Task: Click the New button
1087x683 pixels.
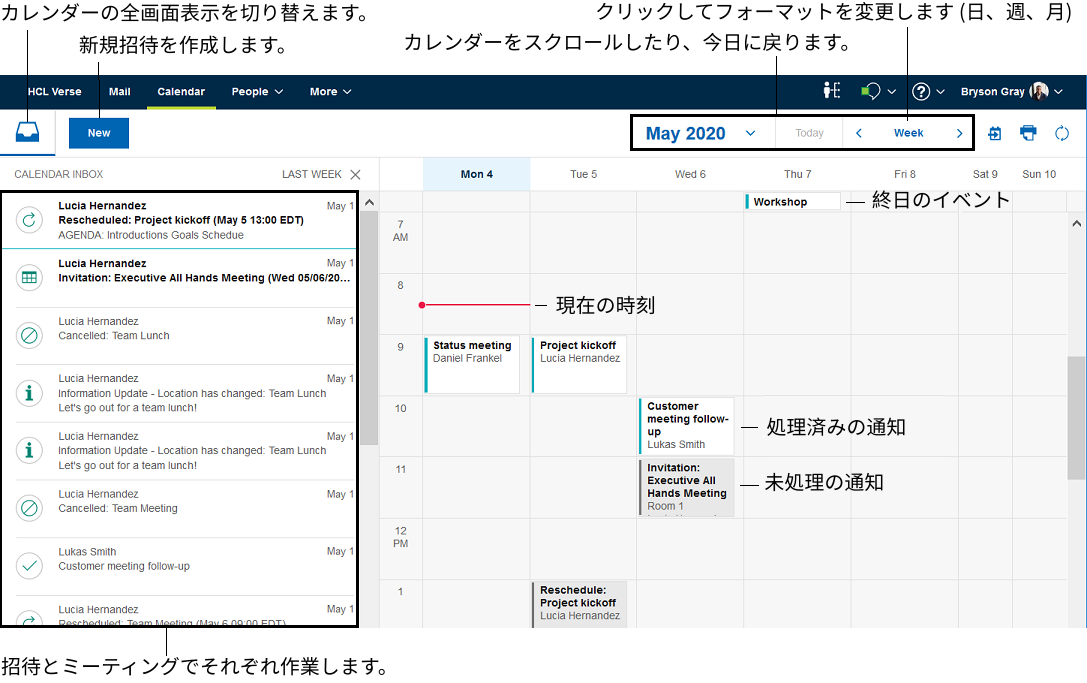Action: (x=99, y=133)
